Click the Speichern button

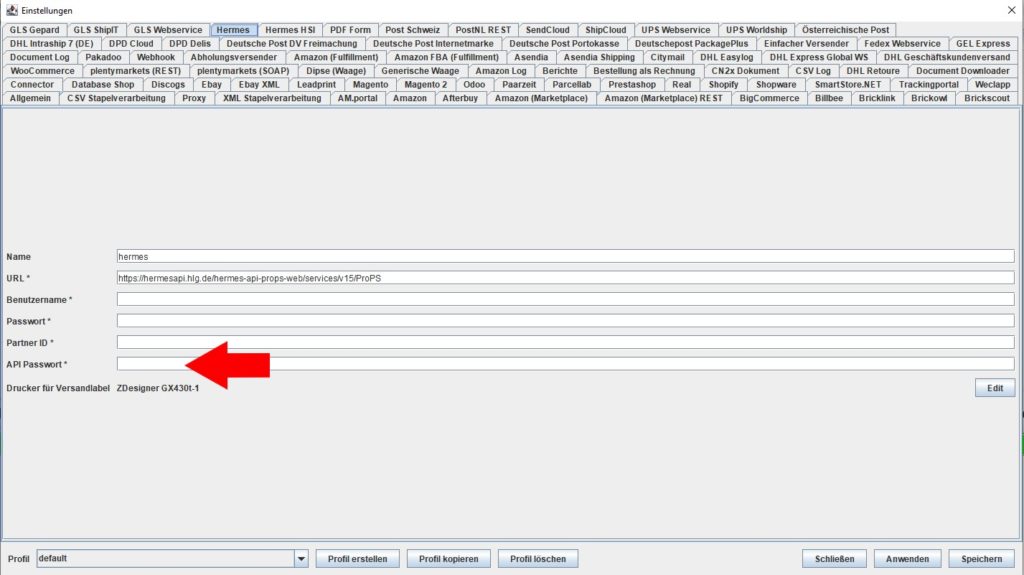tap(981, 559)
